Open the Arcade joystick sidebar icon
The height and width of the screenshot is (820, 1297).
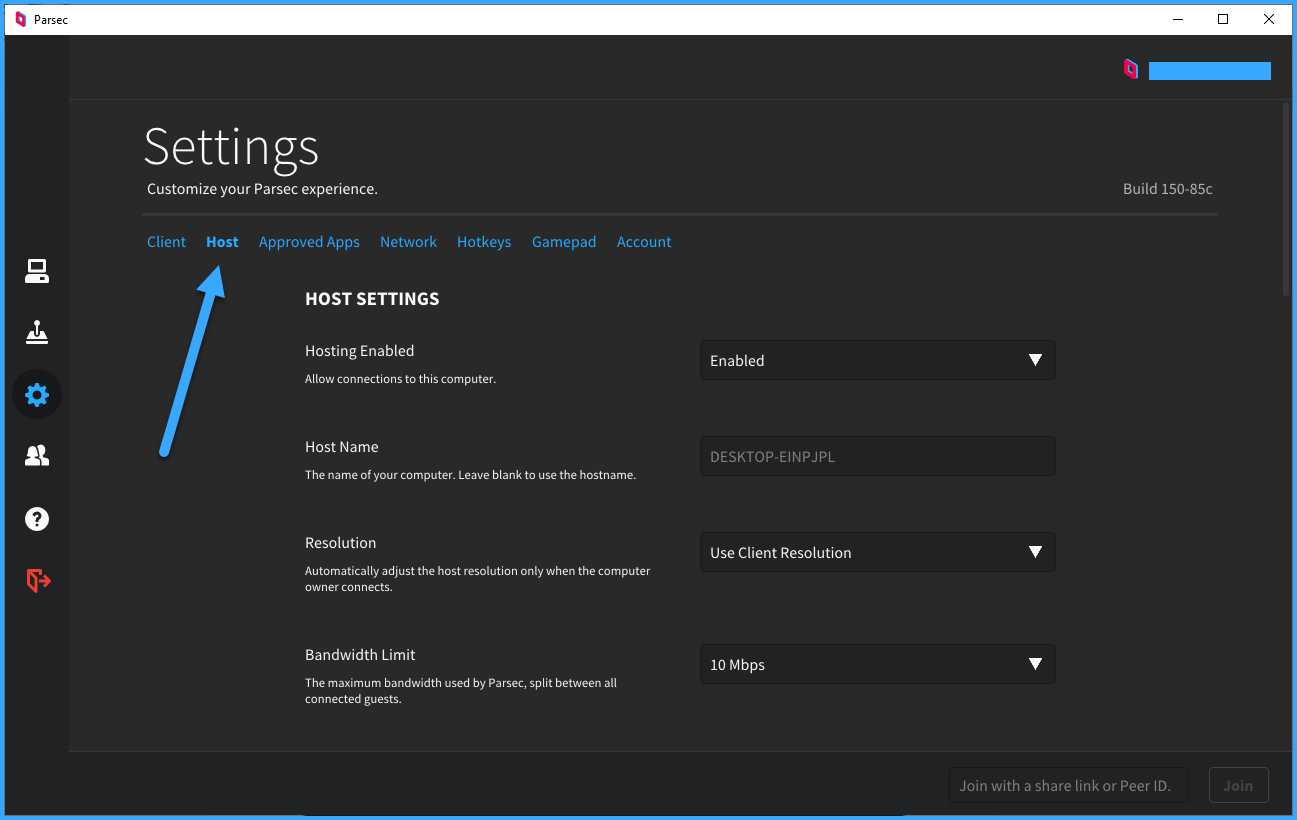pos(37,332)
